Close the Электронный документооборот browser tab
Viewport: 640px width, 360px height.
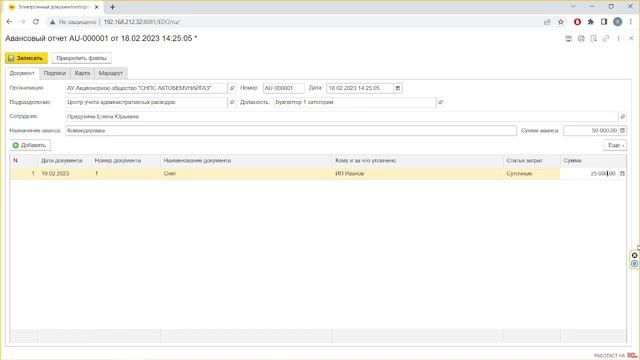[97, 7]
